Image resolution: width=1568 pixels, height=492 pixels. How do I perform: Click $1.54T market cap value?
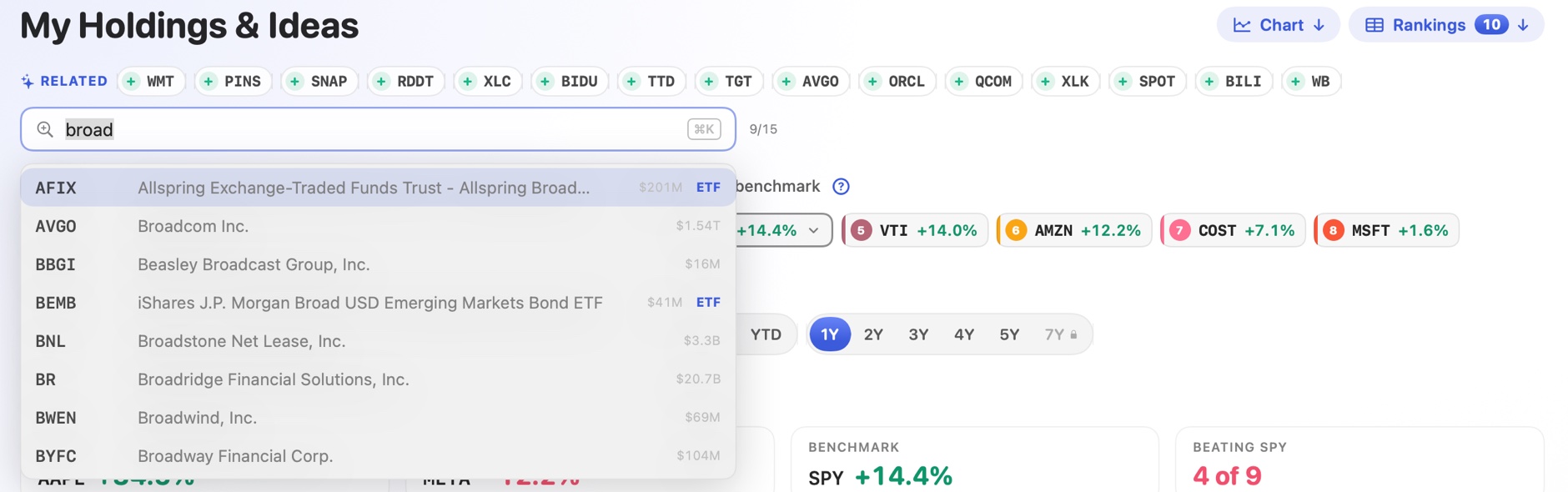click(x=698, y=226)
